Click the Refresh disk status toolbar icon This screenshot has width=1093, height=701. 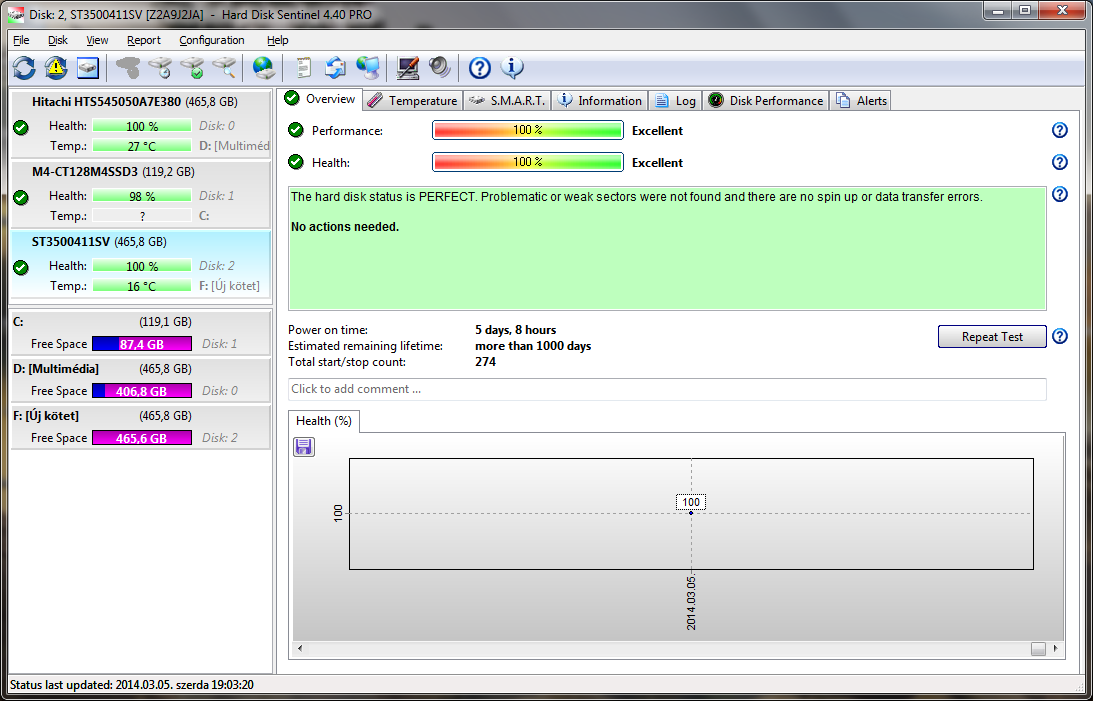point(24,68)
